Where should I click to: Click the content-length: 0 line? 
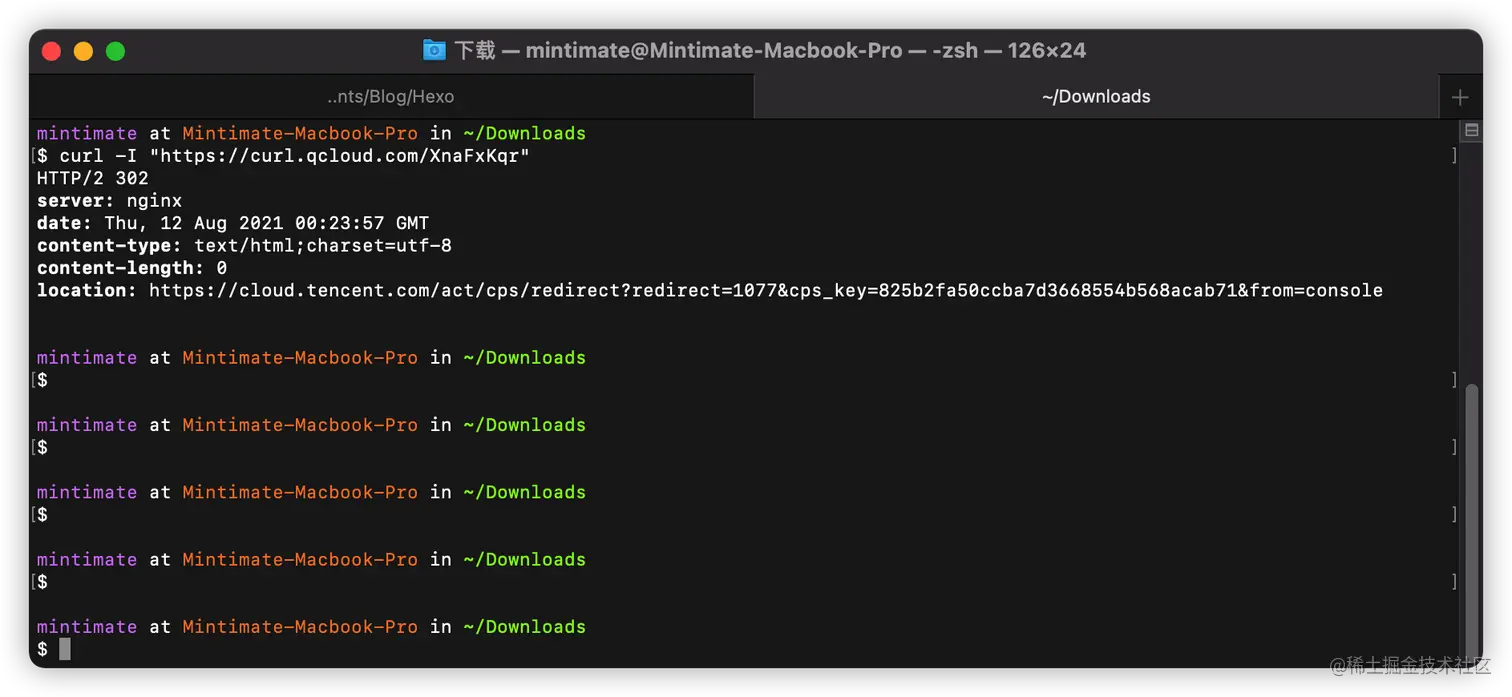click(132, 268)
